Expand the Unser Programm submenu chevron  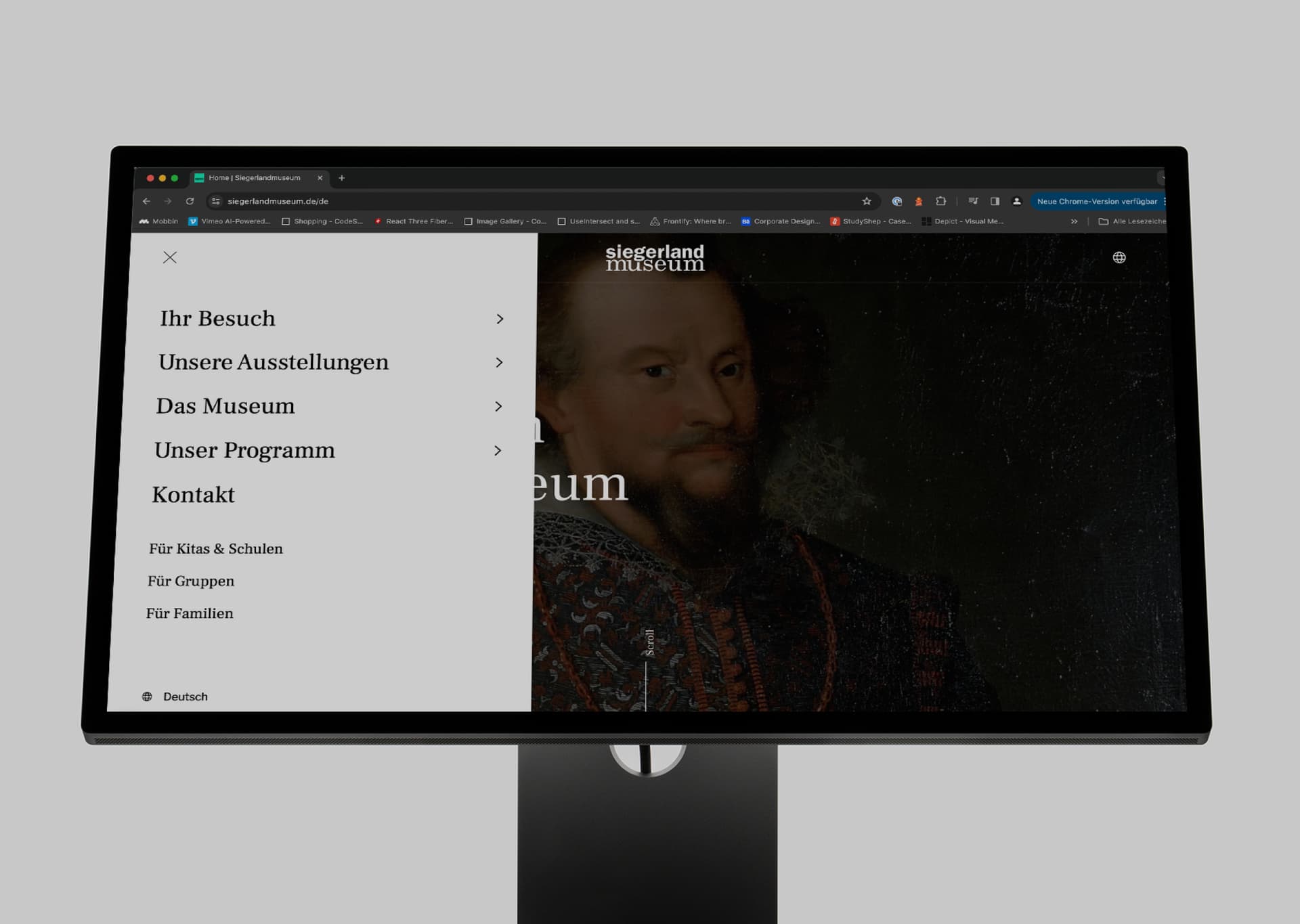coord(498,451)
